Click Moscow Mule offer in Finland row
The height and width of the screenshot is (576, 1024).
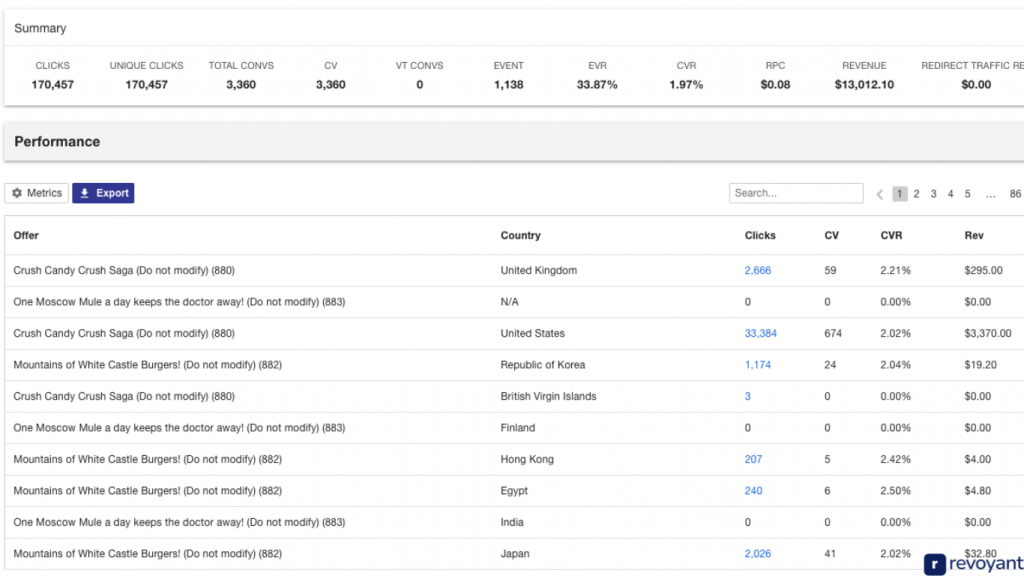point(179,428)
